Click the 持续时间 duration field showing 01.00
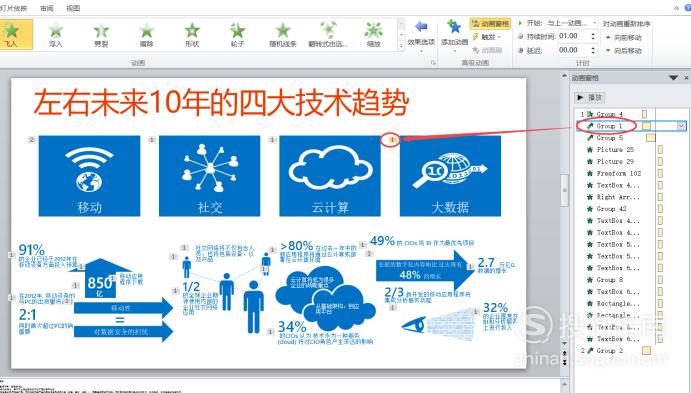 [573, 36]
